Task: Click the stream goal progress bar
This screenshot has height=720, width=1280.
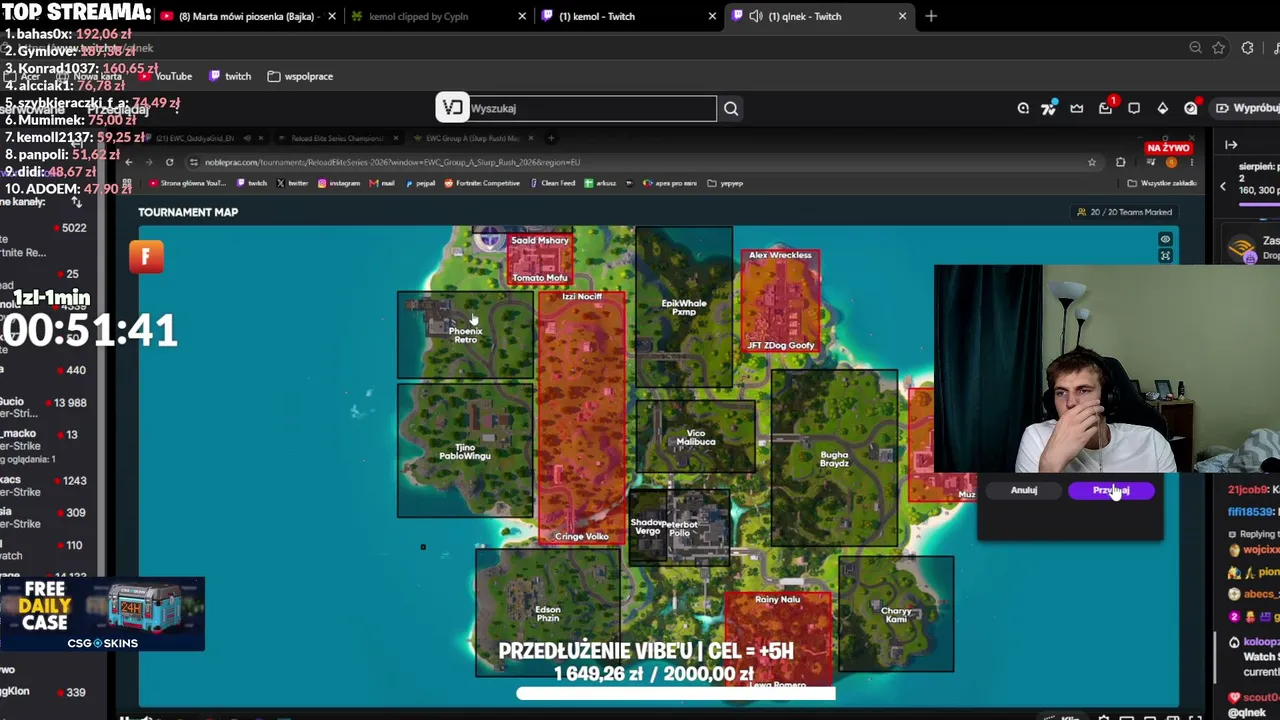Action: [675, 693]
